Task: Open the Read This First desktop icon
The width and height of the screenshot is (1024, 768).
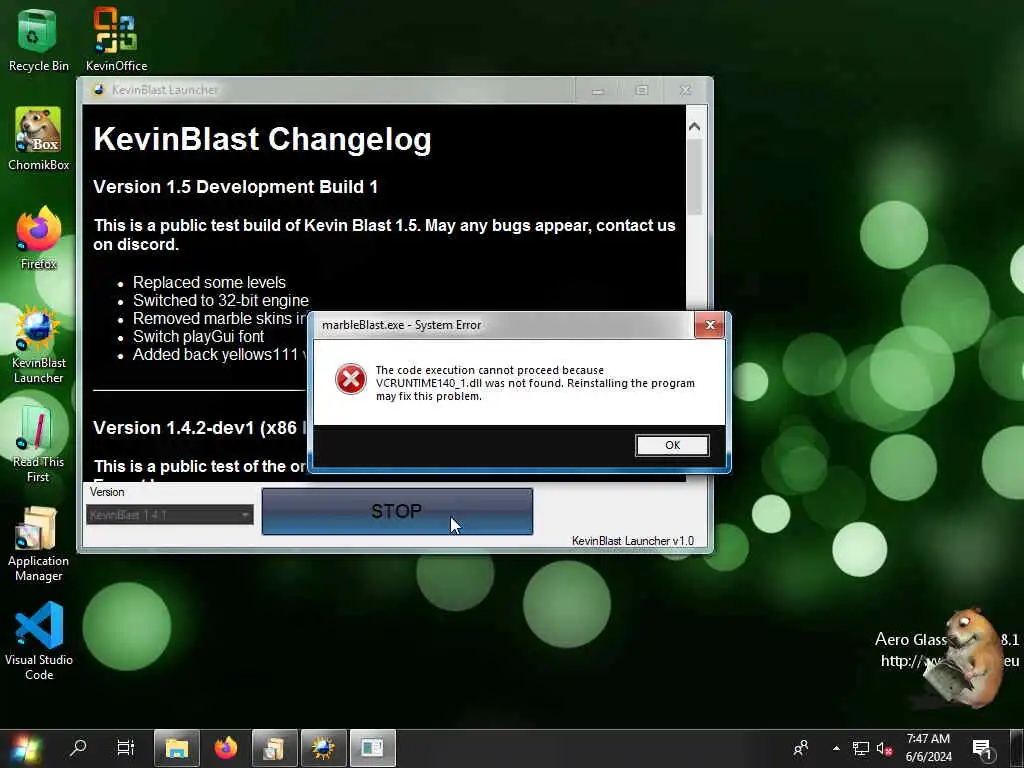Action: point(38,444)
